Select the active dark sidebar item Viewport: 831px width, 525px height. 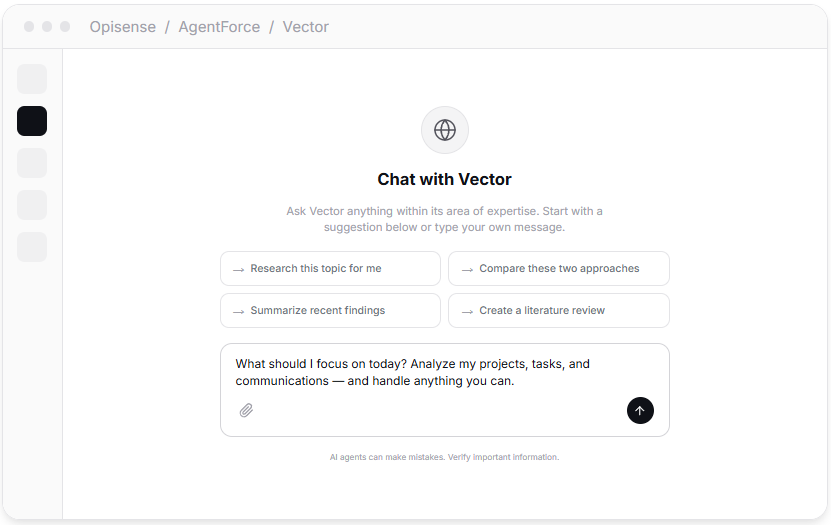(32, 121)
